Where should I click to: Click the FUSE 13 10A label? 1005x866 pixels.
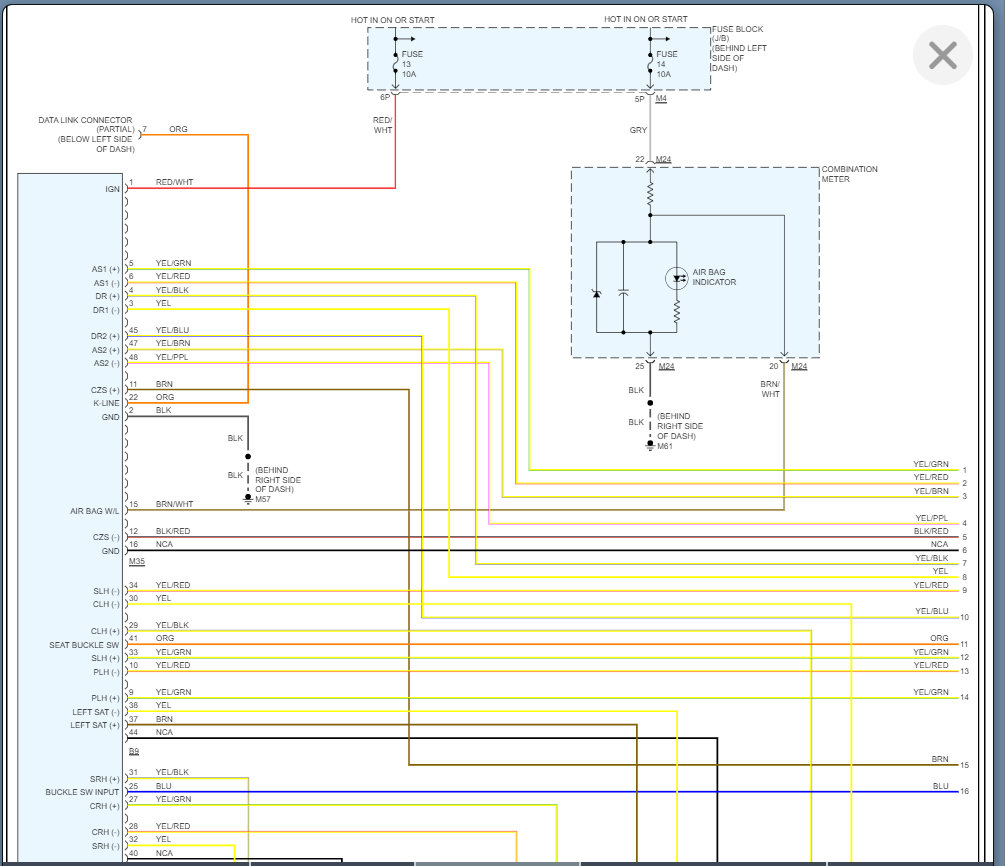tap(411, 64)
